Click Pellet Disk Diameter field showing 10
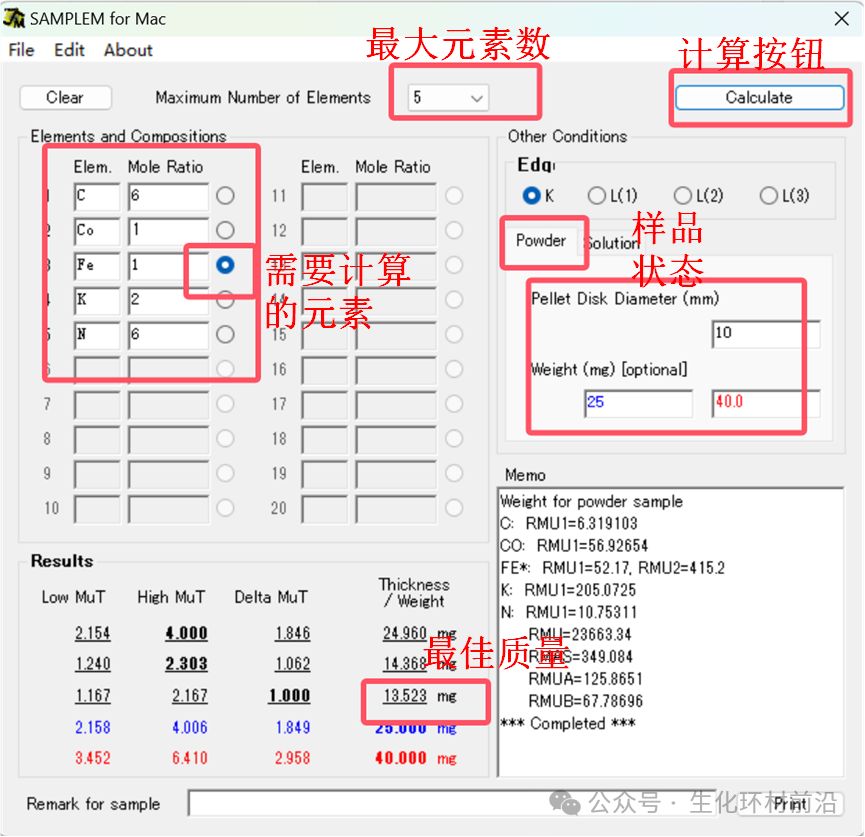 (766, 334)
